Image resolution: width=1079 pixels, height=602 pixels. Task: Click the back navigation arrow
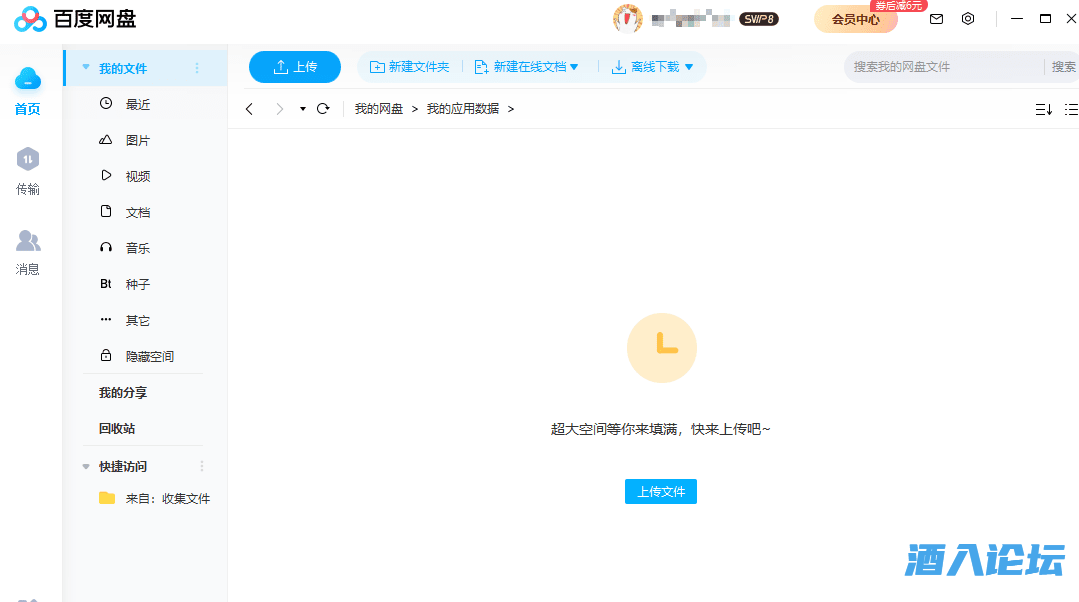click(x=249, y=108)
